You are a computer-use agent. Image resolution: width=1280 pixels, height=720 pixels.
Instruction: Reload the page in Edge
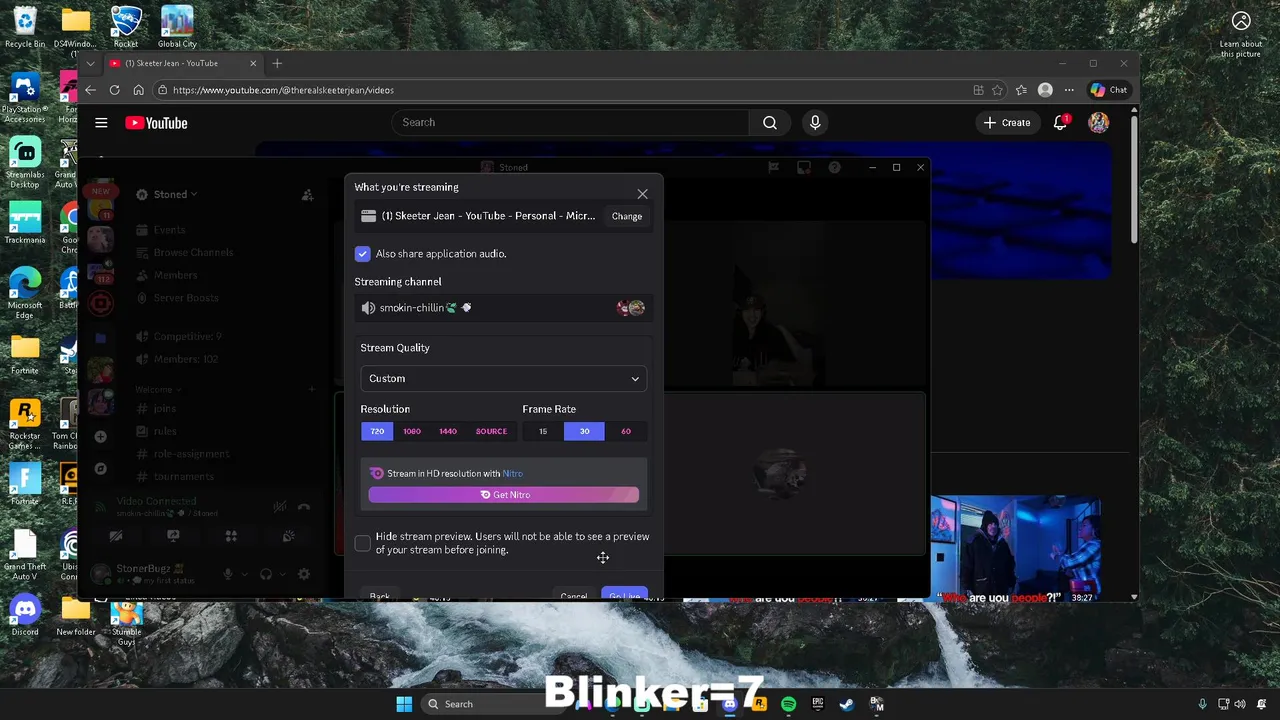pos(114,90)
